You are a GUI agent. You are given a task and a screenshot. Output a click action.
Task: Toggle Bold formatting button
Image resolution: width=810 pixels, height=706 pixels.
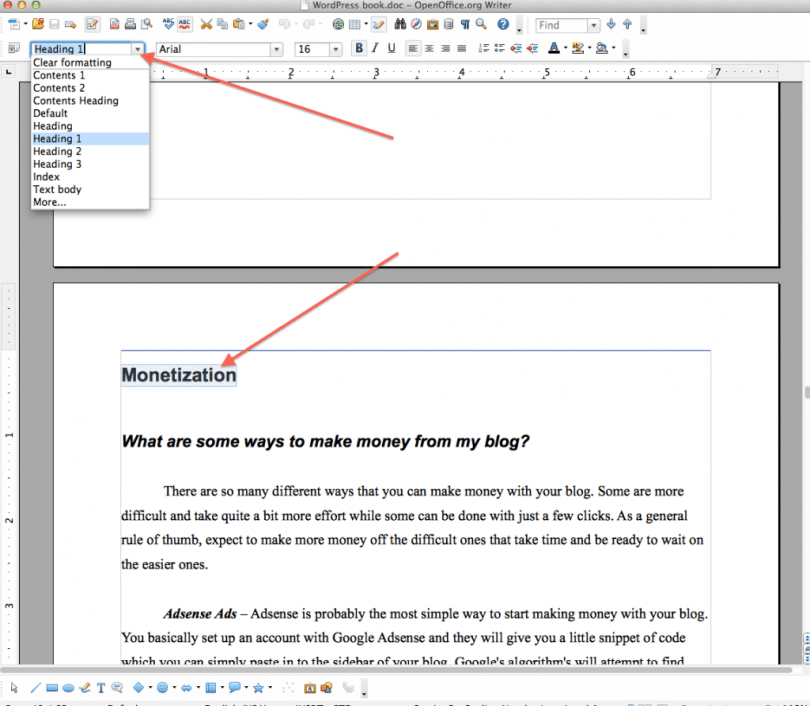[359, 49]
